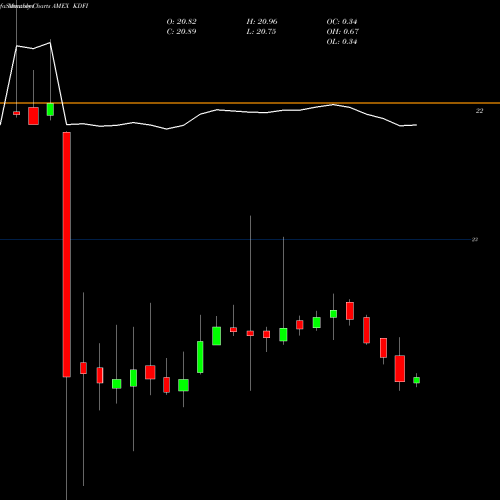Click the "AMEX KDFI" chart title
Viewport: 500px width, 500px height.
pos(70,6)
